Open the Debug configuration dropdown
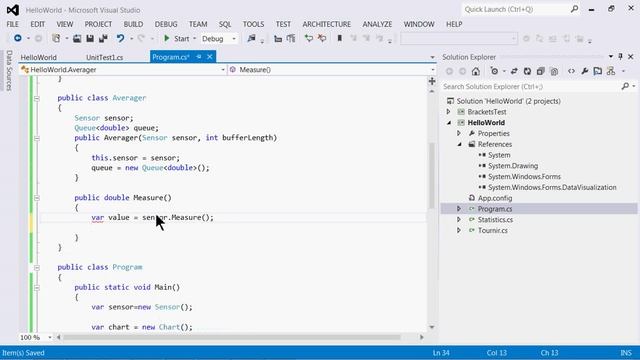The height and width of the screenshot is (360, 640). click(x=234, y=39)
